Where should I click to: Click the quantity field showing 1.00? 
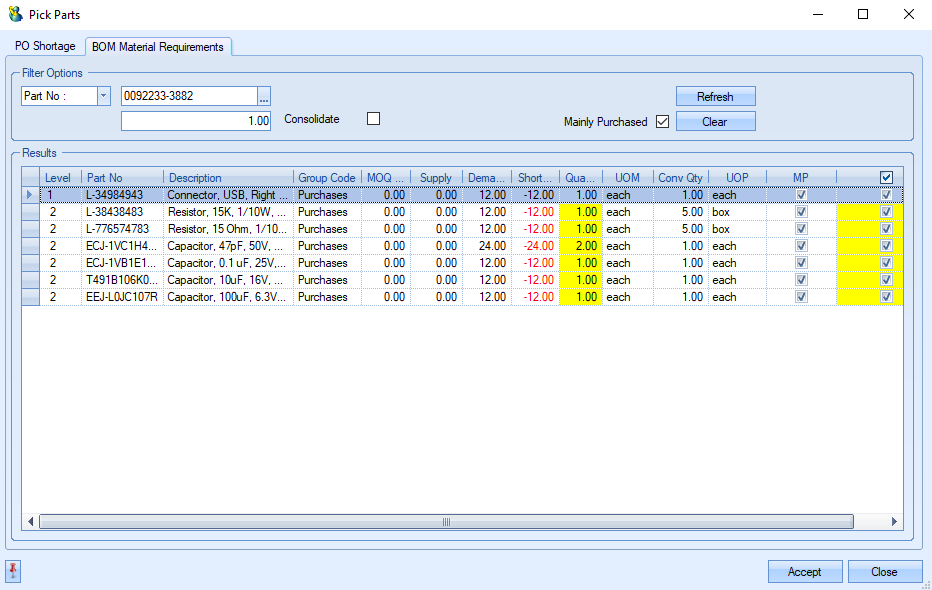[x=196, y=121]
